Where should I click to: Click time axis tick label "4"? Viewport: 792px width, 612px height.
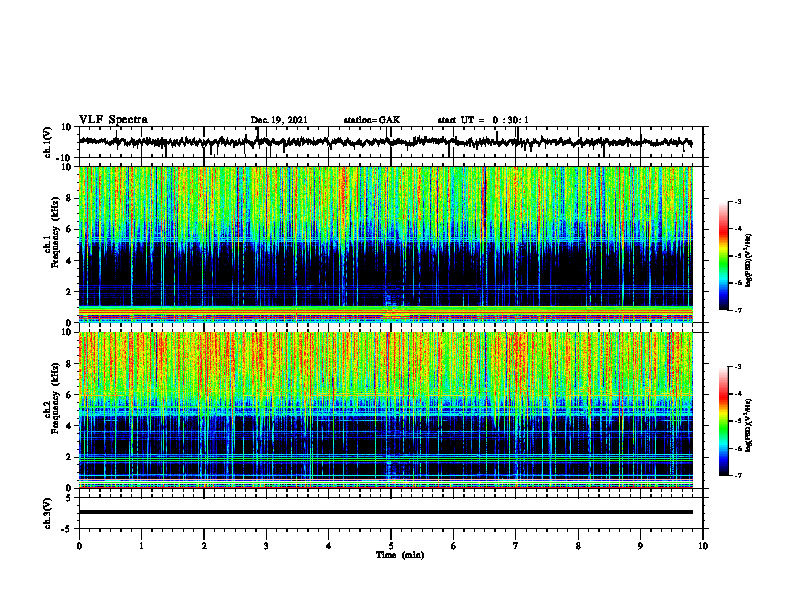tap(329, 546)
